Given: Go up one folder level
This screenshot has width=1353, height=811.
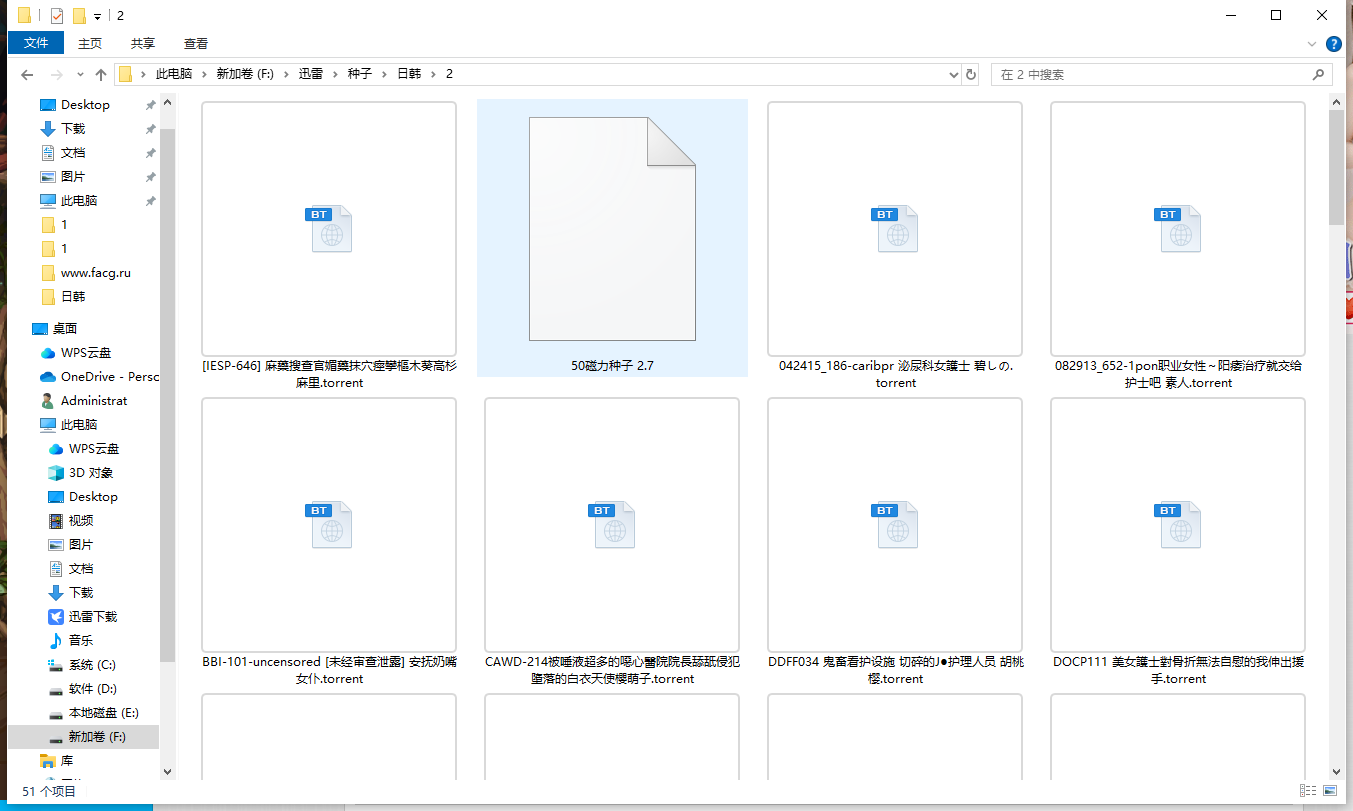Looking at the screenshot, I should [101, 75].
